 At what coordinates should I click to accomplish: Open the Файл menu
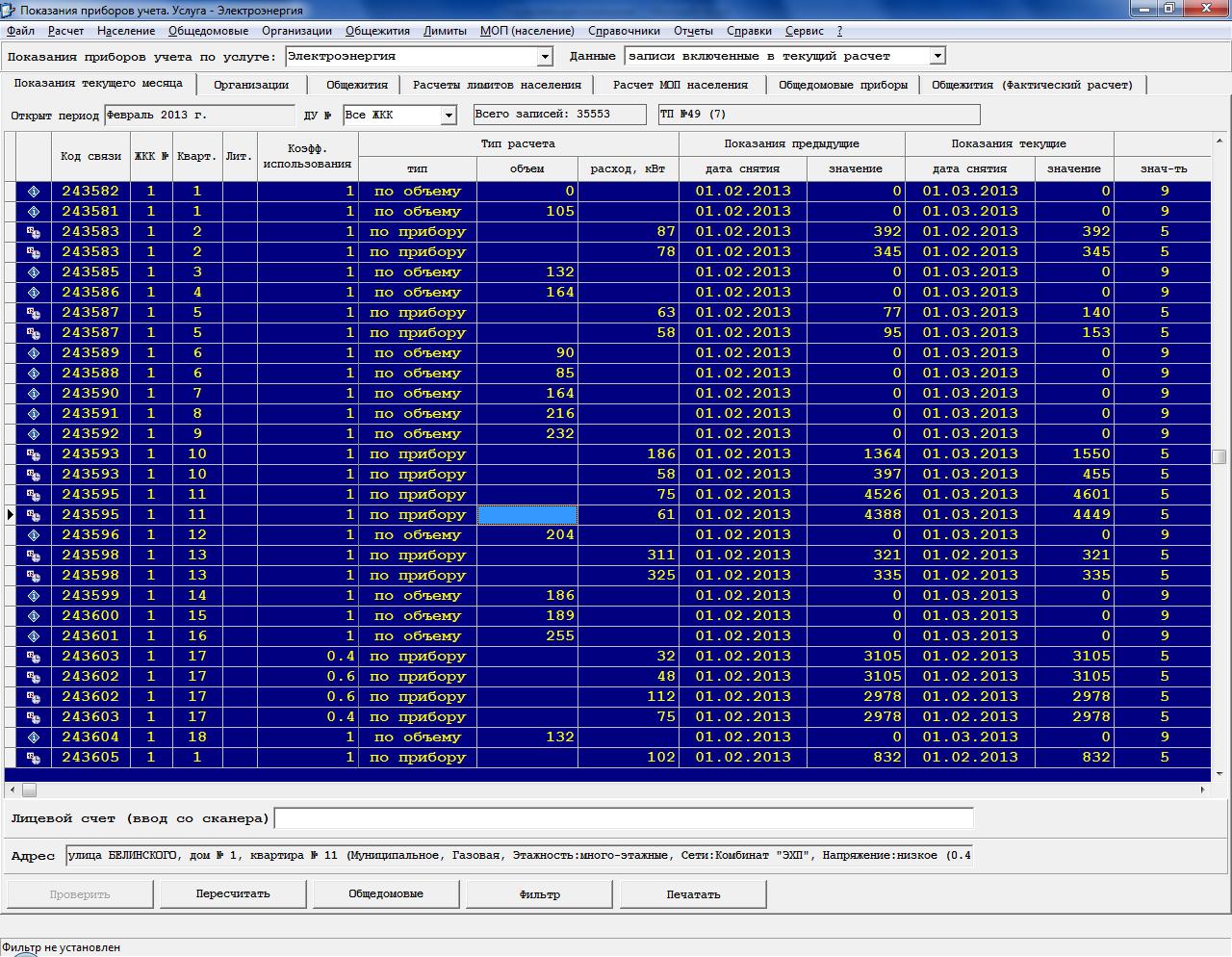20,31
